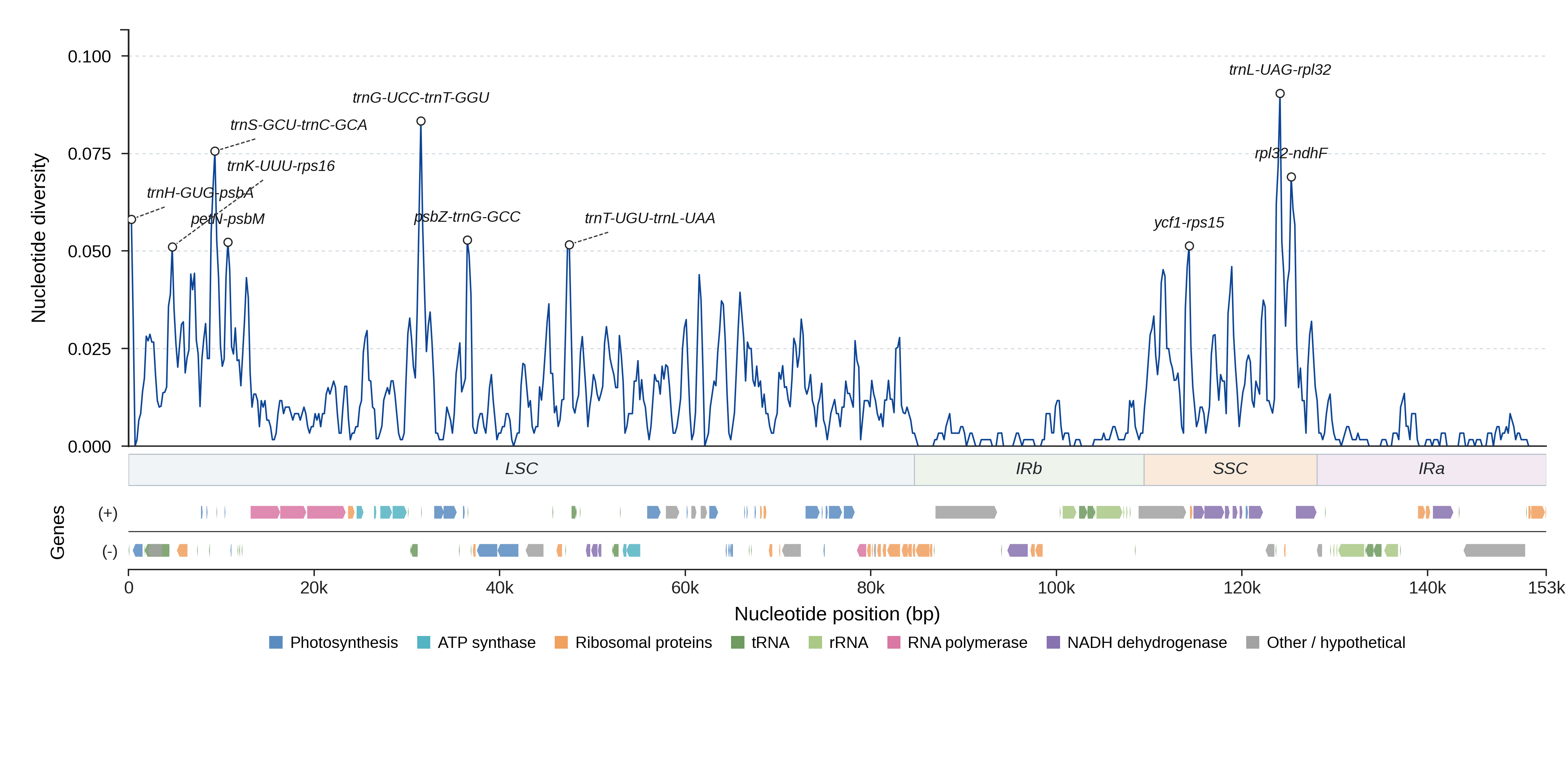This screenshot has width=1568, height=763.
Task: Click the 60k x-axis tick label
Action: pyautogui.click(x=685, y=588)
